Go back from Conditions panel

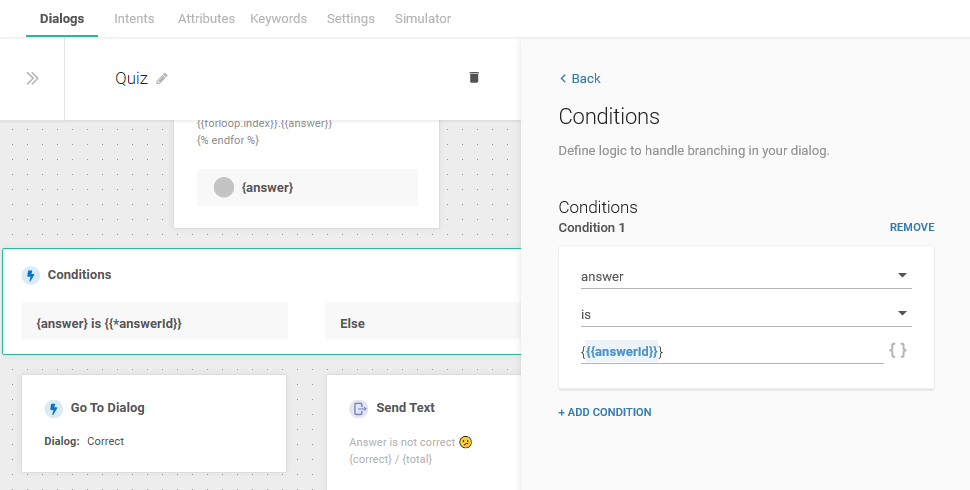[x=580, y=79]
